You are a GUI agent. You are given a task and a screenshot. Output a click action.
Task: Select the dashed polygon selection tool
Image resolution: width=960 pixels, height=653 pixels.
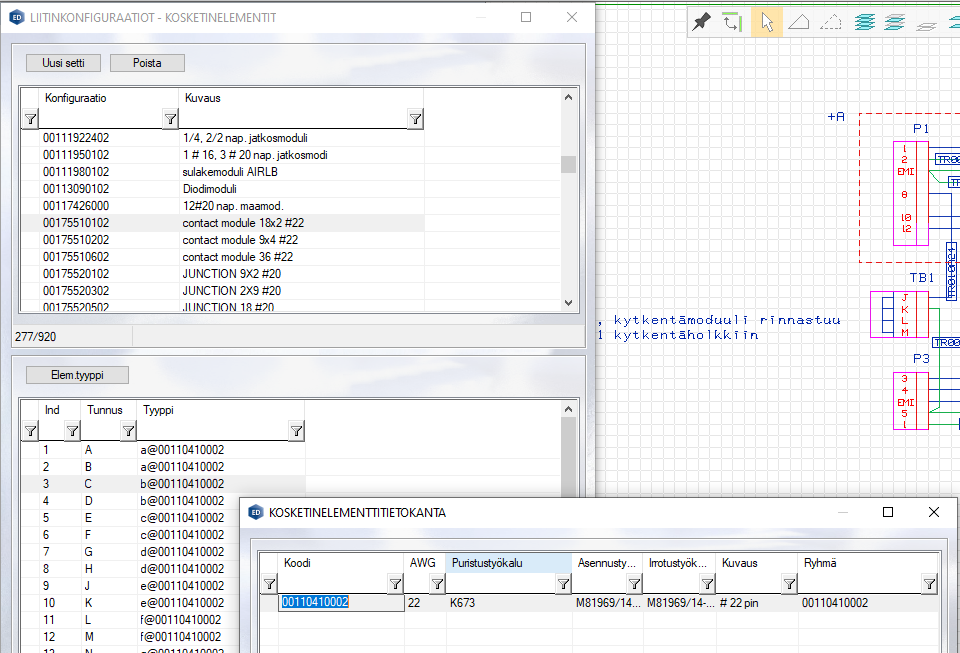(831, 22)
